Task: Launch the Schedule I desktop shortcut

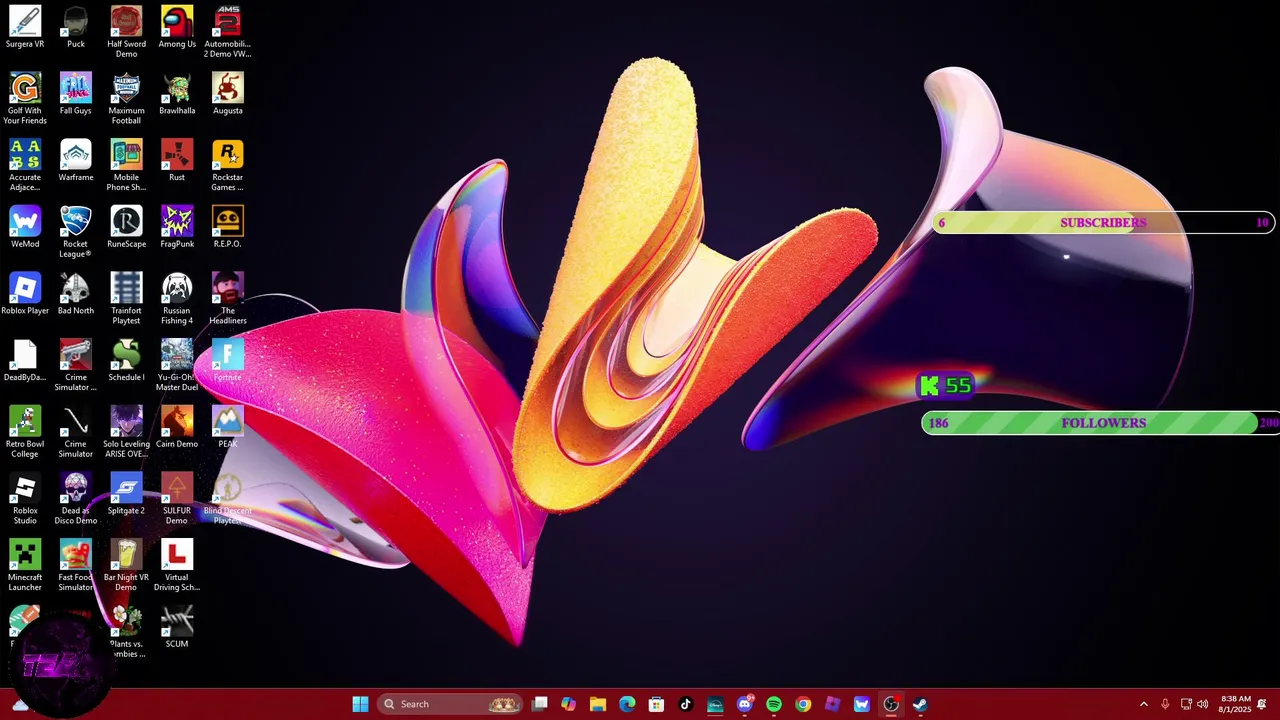Action: coord(126,360)
